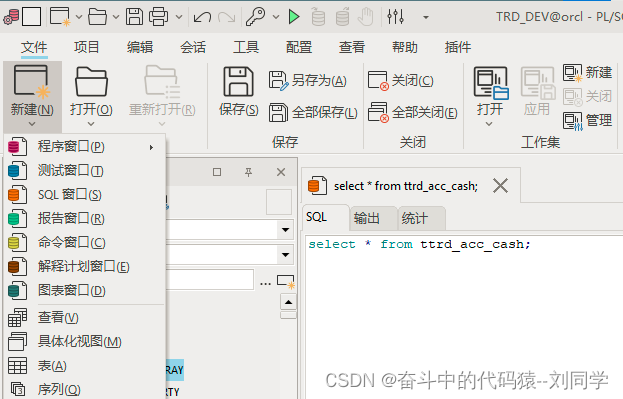Click 关闭(C) Close button
The height and width of the screenshot is (399, 623).
coord(400,80)
